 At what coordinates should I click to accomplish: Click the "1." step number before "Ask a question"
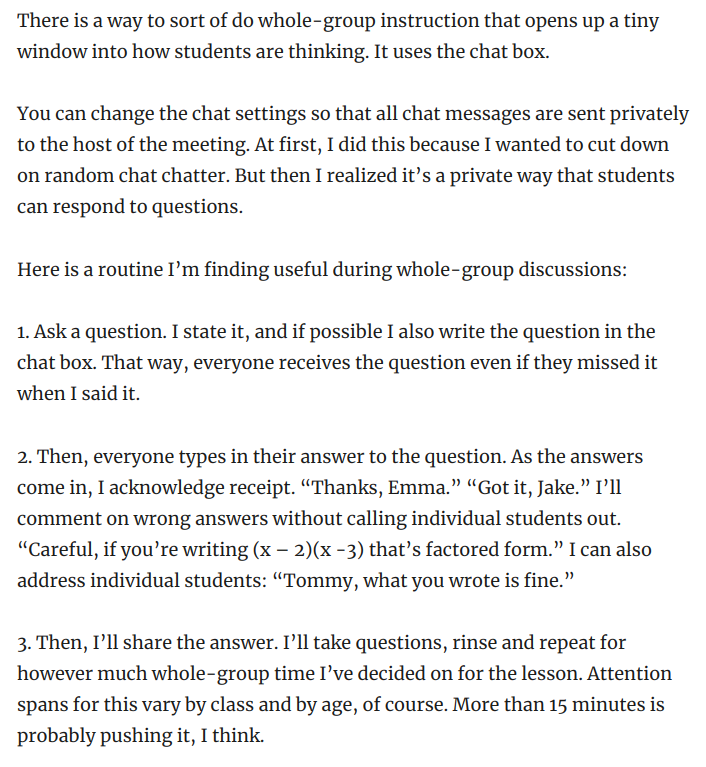click(x=24, y=332)
